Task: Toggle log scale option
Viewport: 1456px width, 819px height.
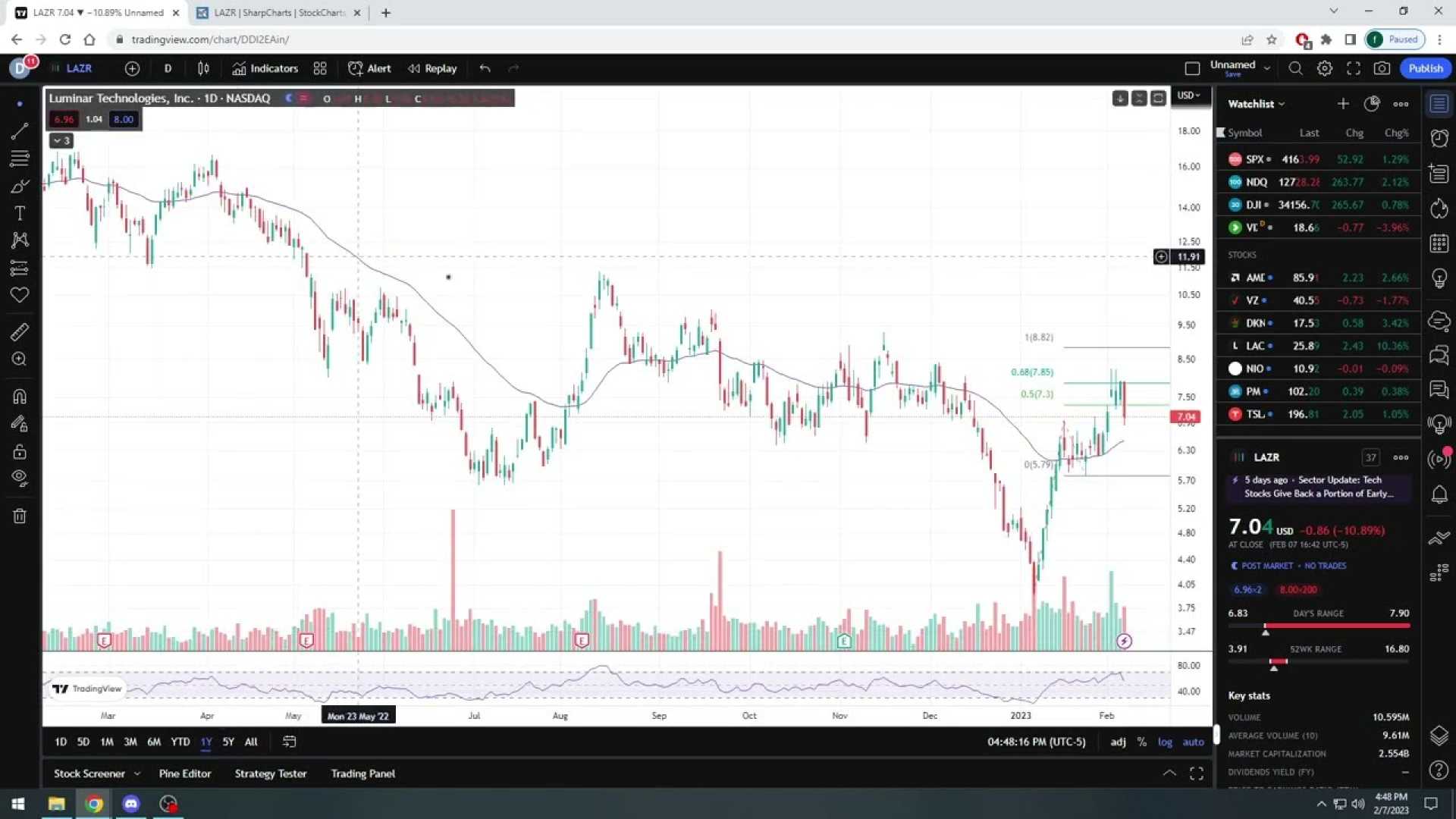Action: tap(1165, 742)
